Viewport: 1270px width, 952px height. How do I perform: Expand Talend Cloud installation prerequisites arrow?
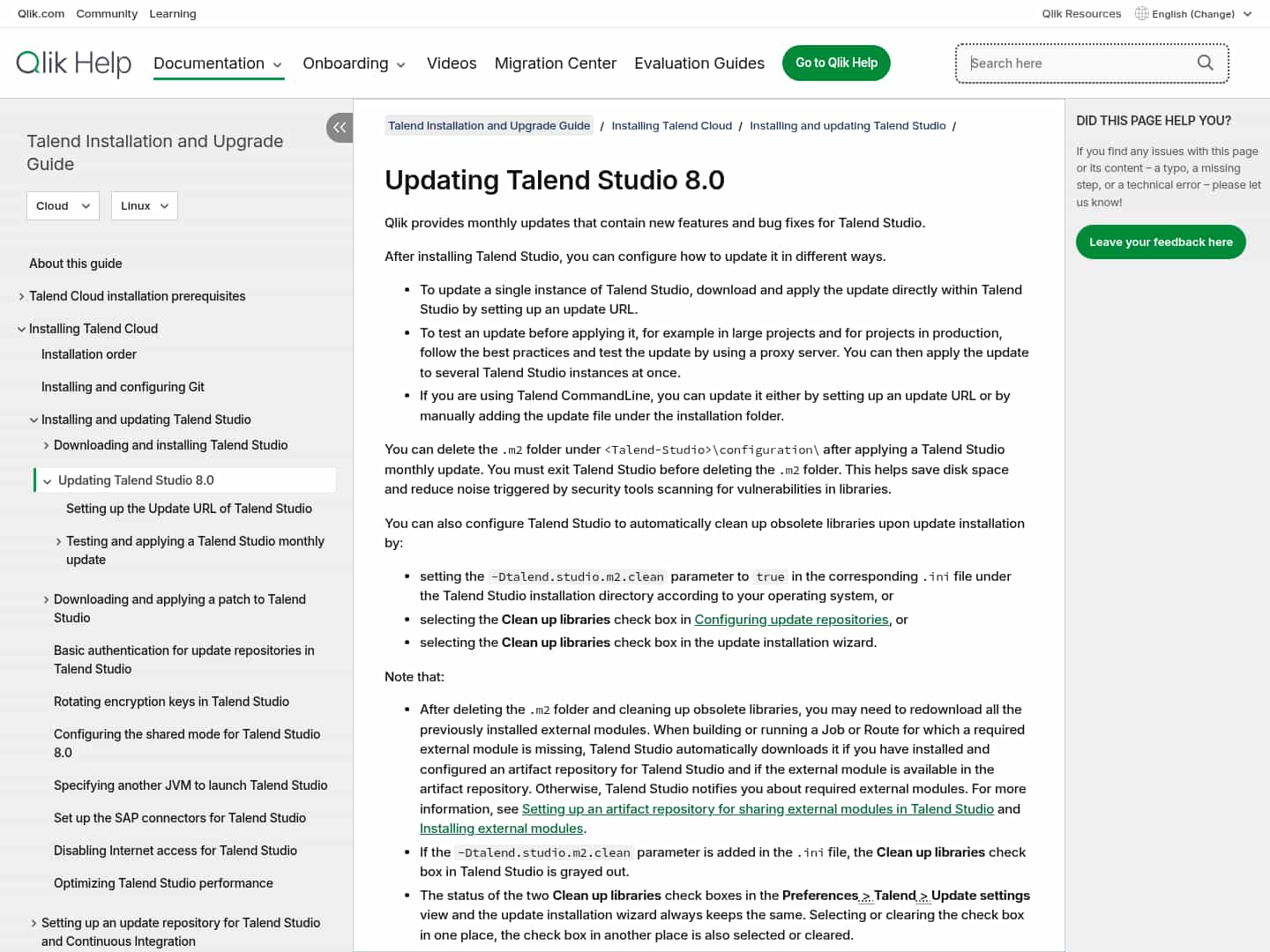[x=21, y=297]
